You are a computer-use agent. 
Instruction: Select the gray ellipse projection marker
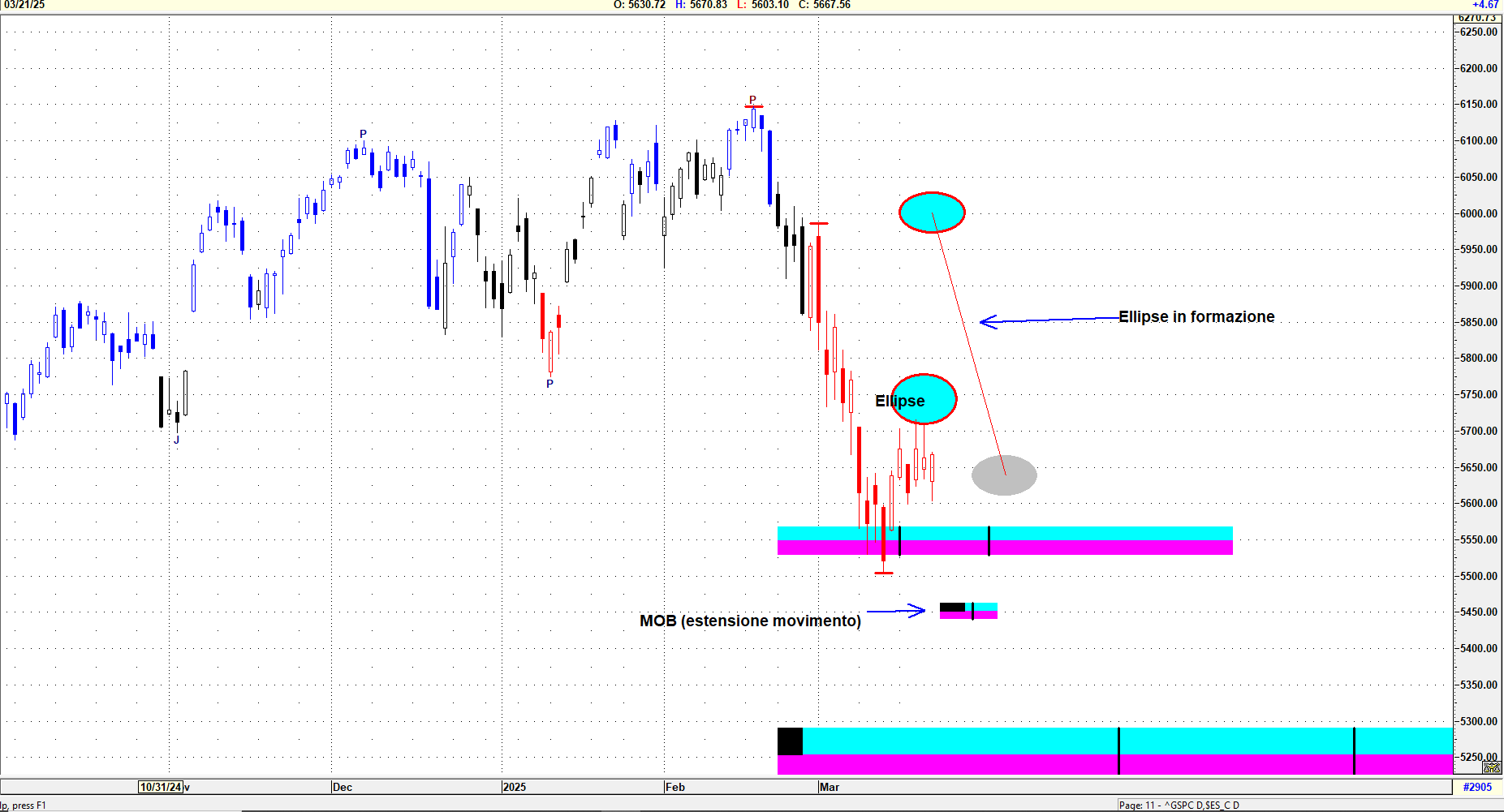coord(1004,475)
